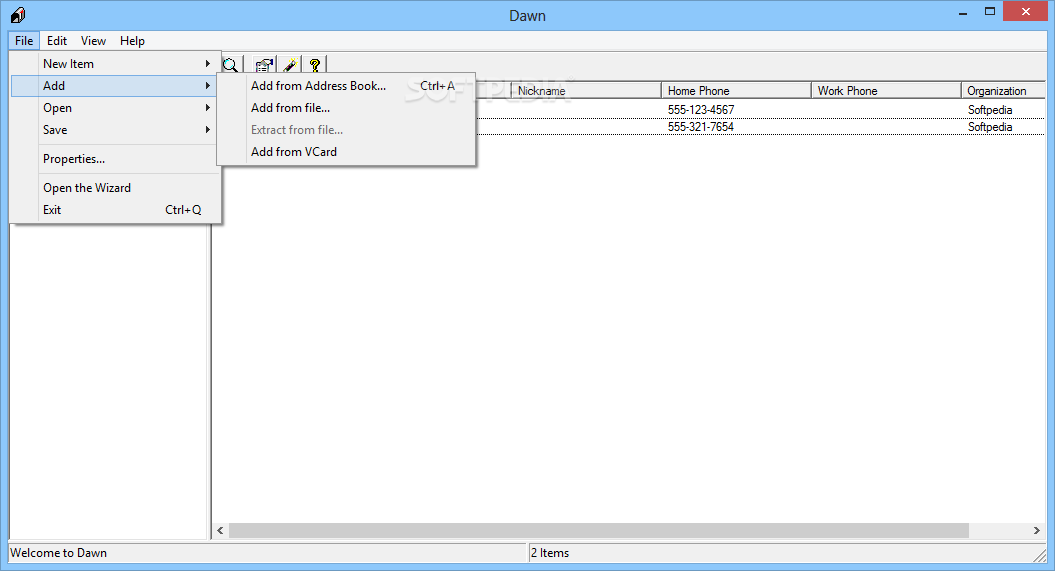The image size is (1055, 571).
Task: Click the Save submenu arrow
Action: [x=207, y=130]
